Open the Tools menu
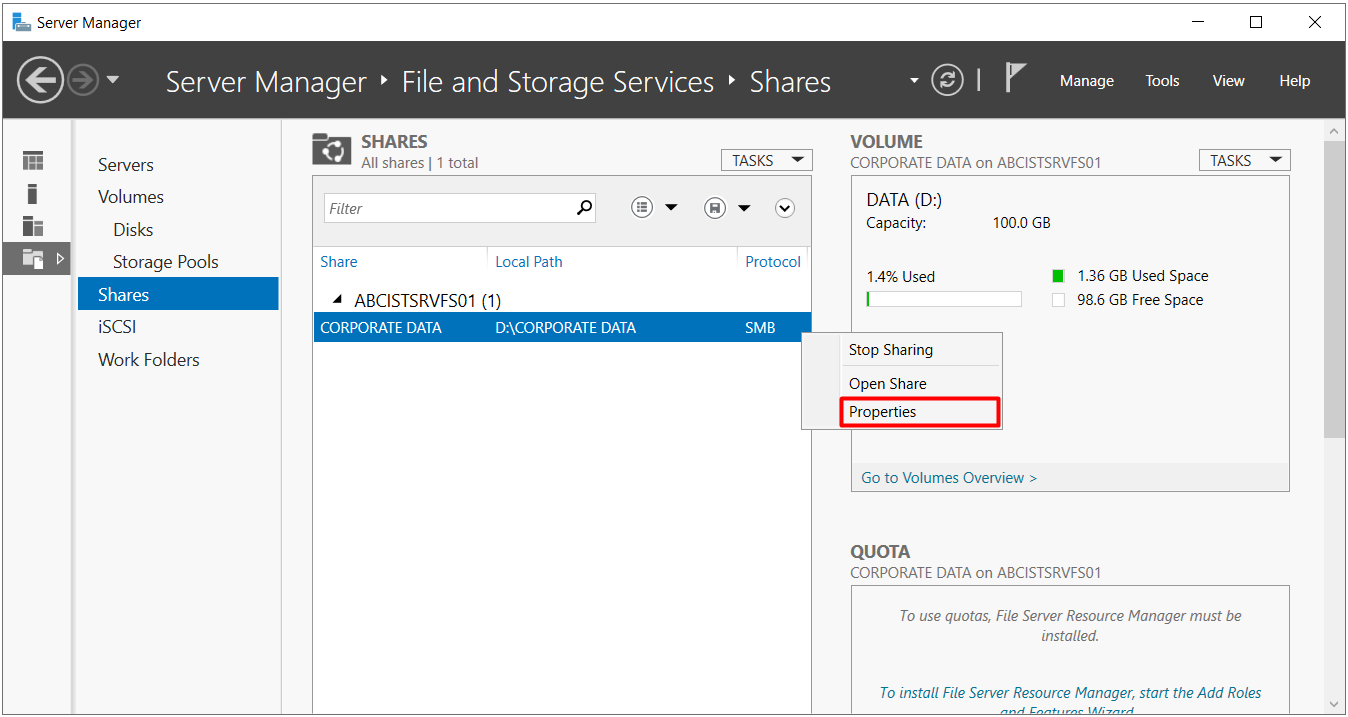The width and height of the screenshot is (1348, 717). coord(1162,81)
